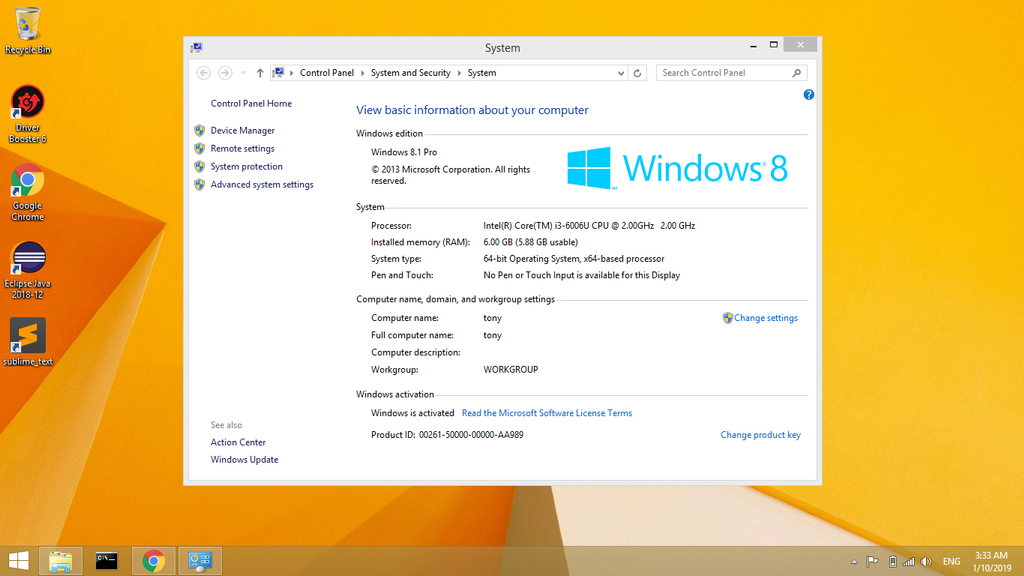Select the System breadcrumb
Screen dimensions: 1024x576
pos(482,73)
